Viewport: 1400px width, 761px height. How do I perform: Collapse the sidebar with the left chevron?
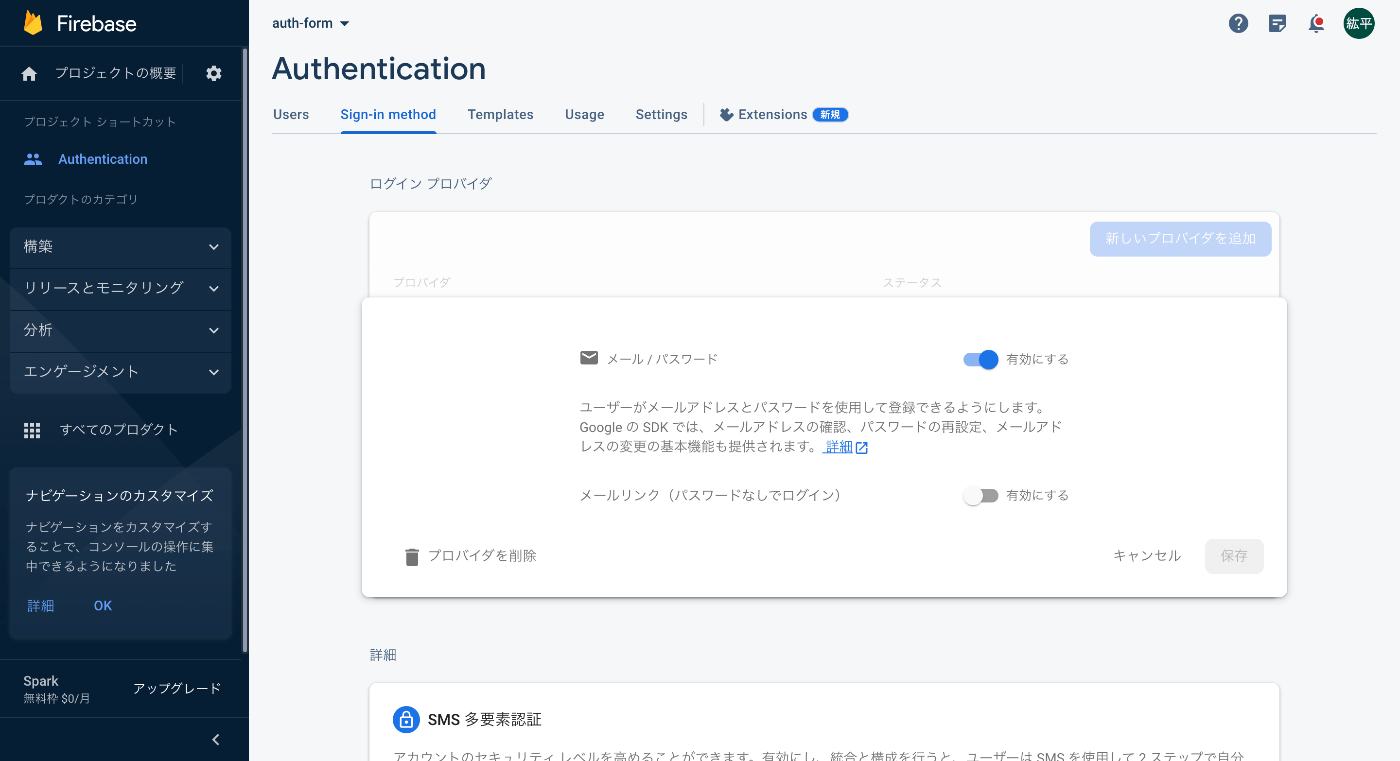215,740
